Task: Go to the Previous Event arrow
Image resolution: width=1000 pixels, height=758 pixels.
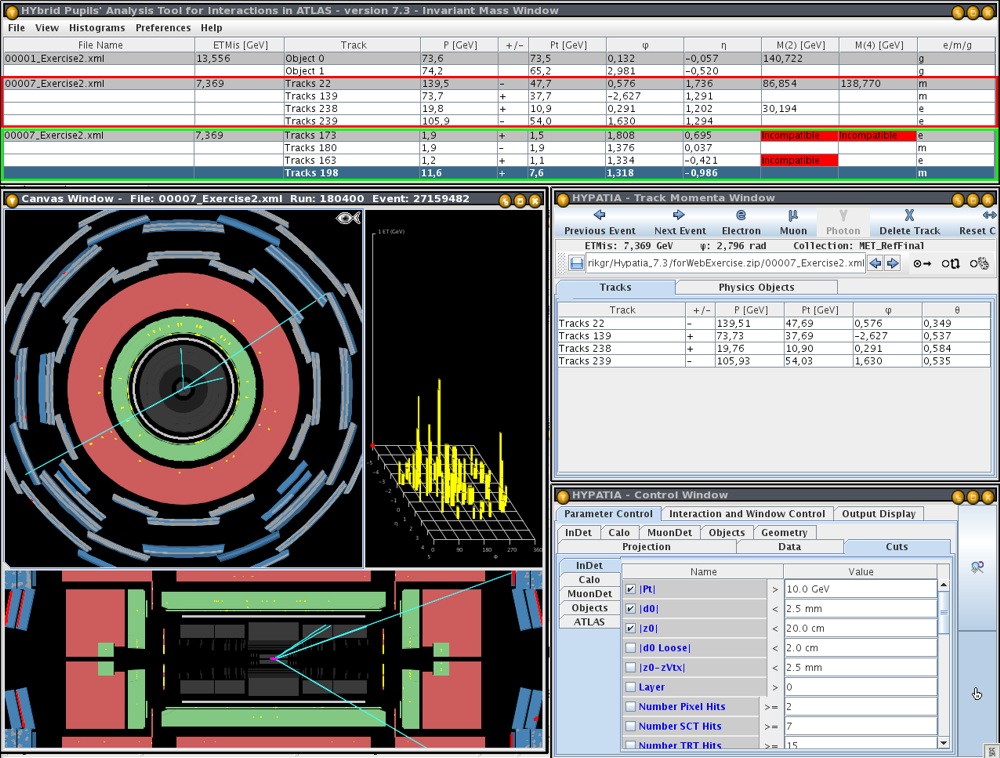Action: pos(599,215)
